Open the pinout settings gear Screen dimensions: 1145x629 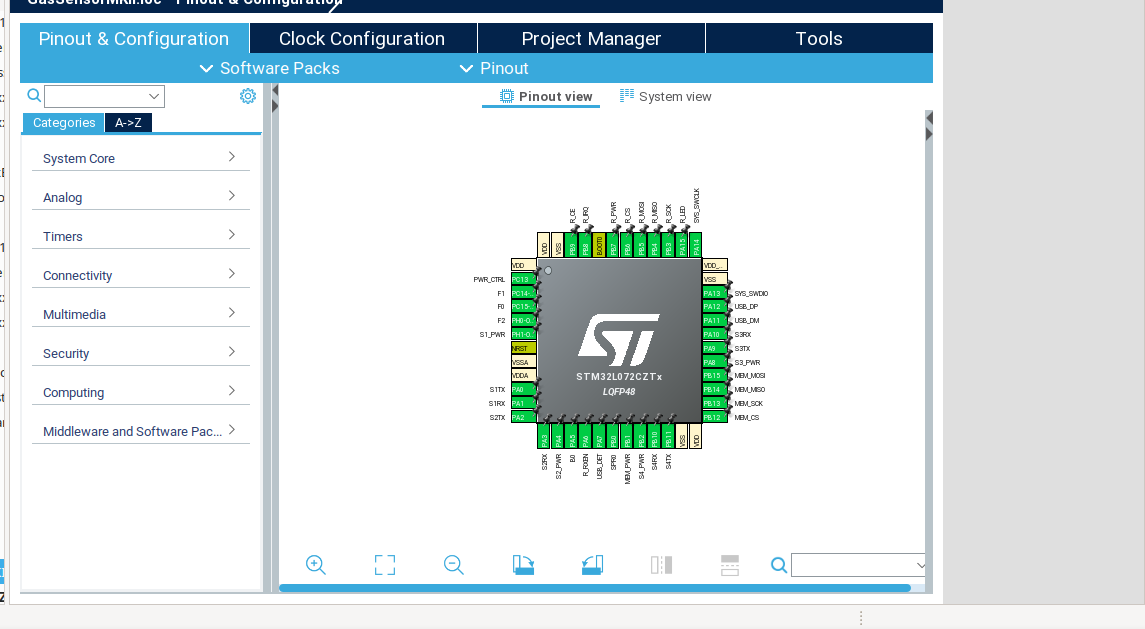(x=247, y=95)
